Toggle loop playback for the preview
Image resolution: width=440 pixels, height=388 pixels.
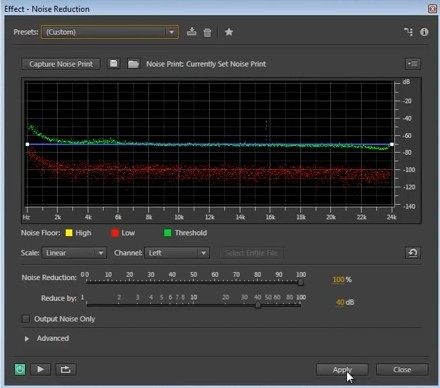pos(65,369)
